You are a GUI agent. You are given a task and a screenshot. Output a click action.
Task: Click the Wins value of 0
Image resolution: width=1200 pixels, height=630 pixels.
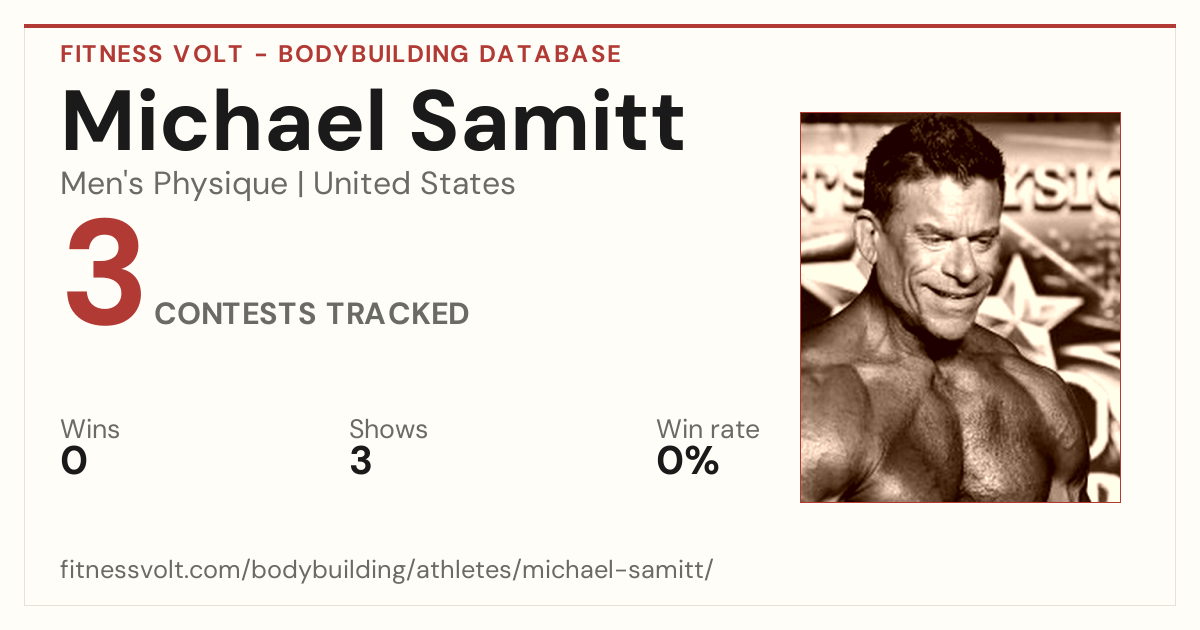pos(74,462)
